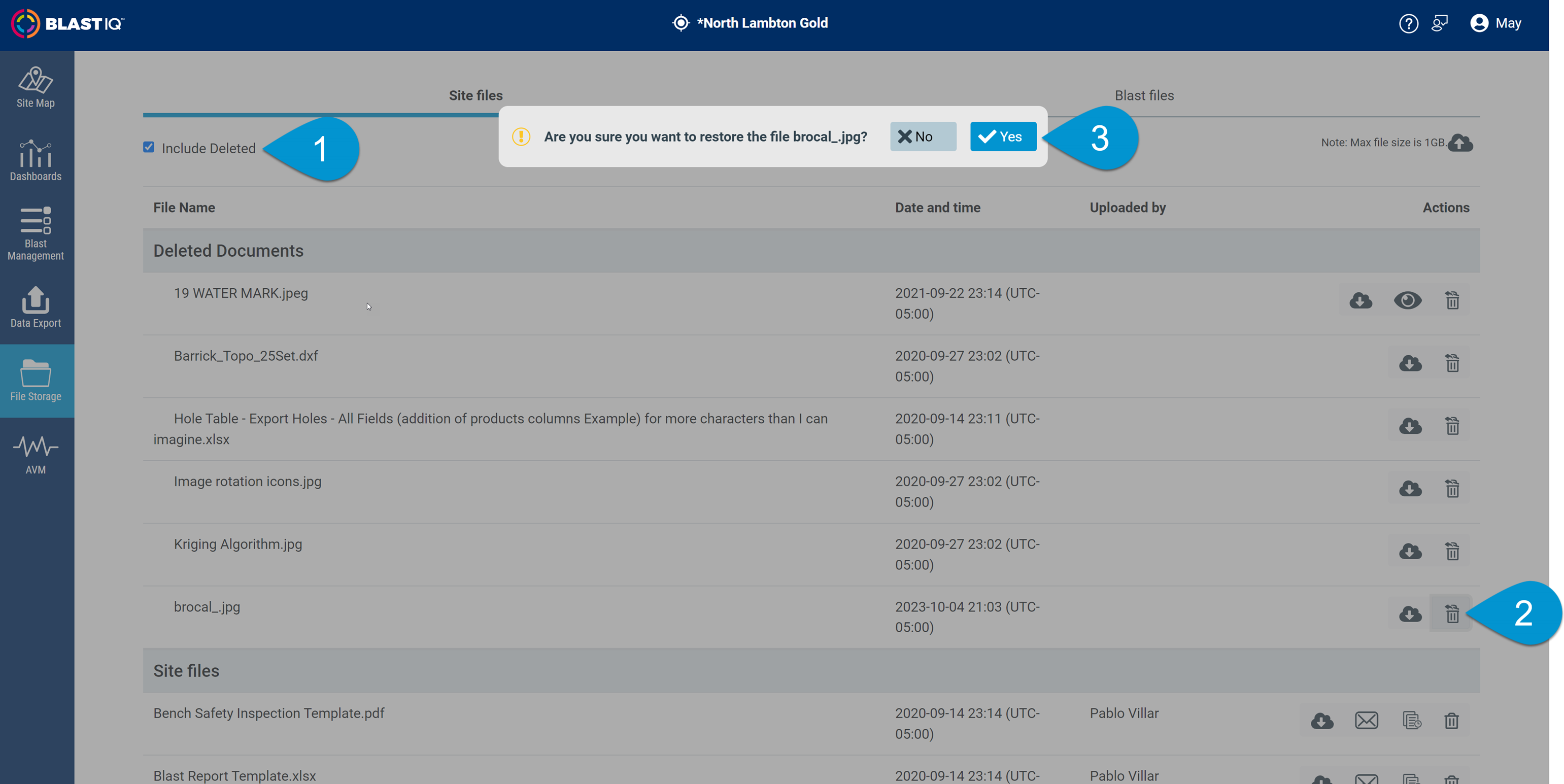The image size is (1564, 784).
Task: Download Bench Safety Inspection Template.pdf
Action: [1322, 721]
